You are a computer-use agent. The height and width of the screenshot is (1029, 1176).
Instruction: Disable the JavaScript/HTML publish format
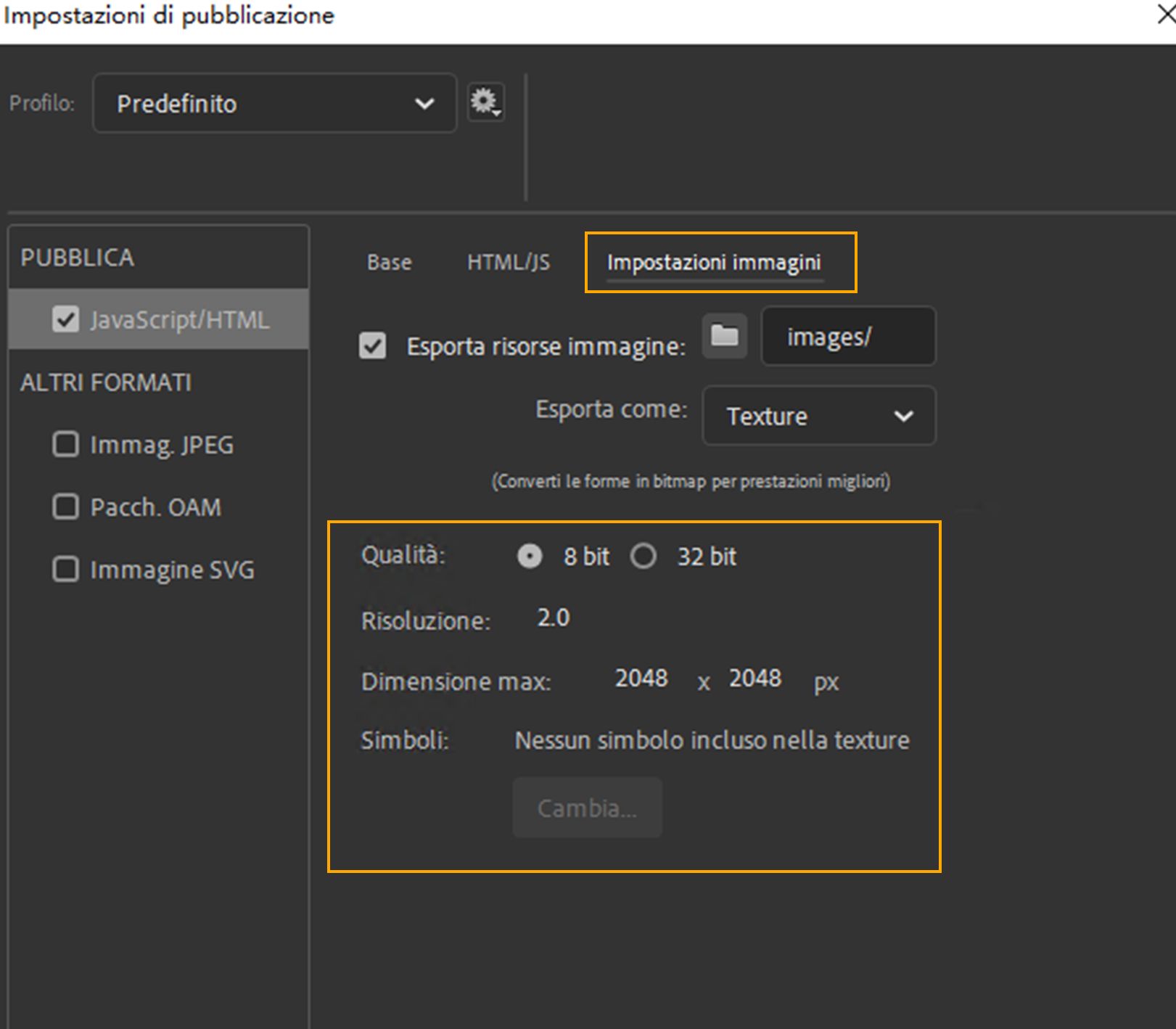[66, 319]
